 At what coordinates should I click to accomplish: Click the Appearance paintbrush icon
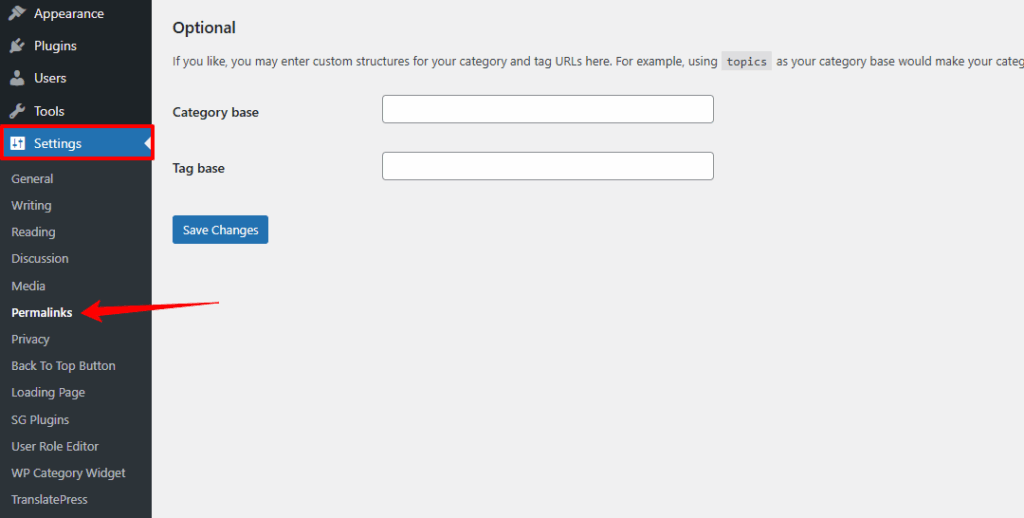(17, 13)
